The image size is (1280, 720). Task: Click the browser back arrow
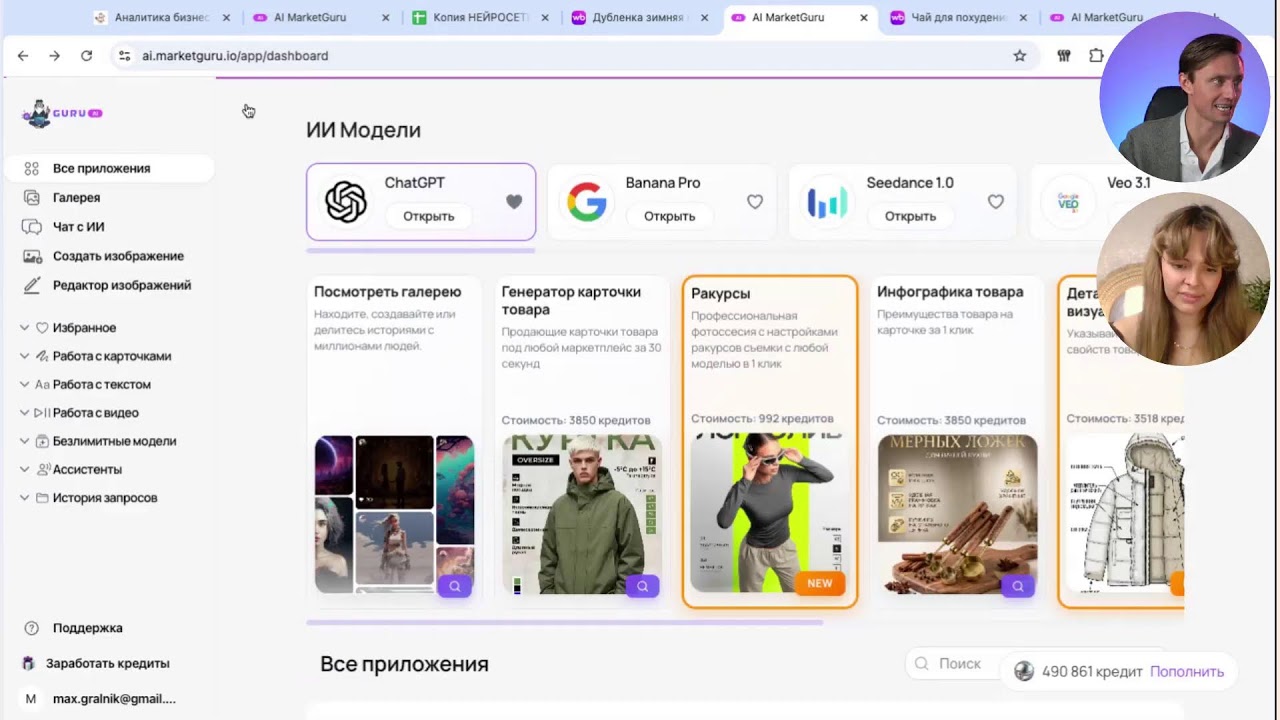click(23, 56)
